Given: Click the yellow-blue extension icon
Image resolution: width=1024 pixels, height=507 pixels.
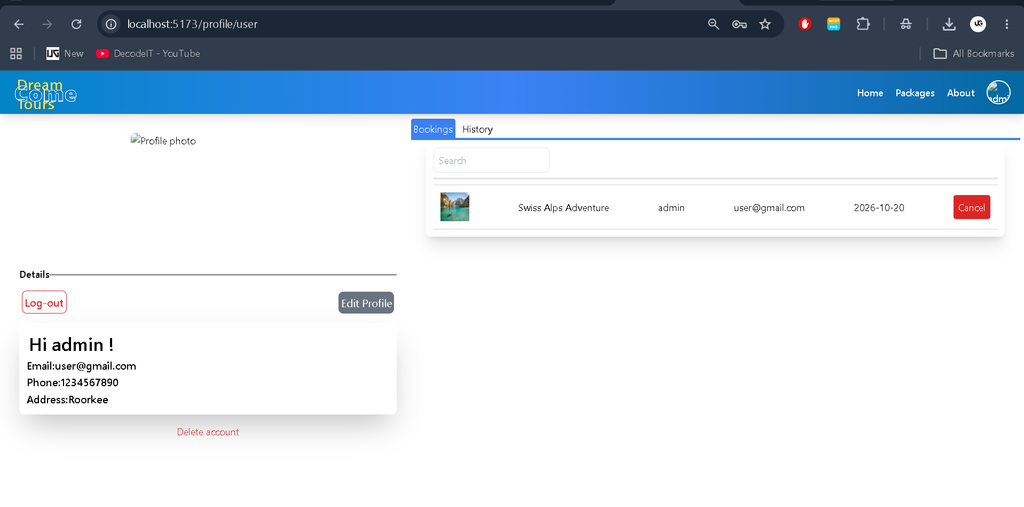Looking at the screenshot, I should (x=833, y=24).
